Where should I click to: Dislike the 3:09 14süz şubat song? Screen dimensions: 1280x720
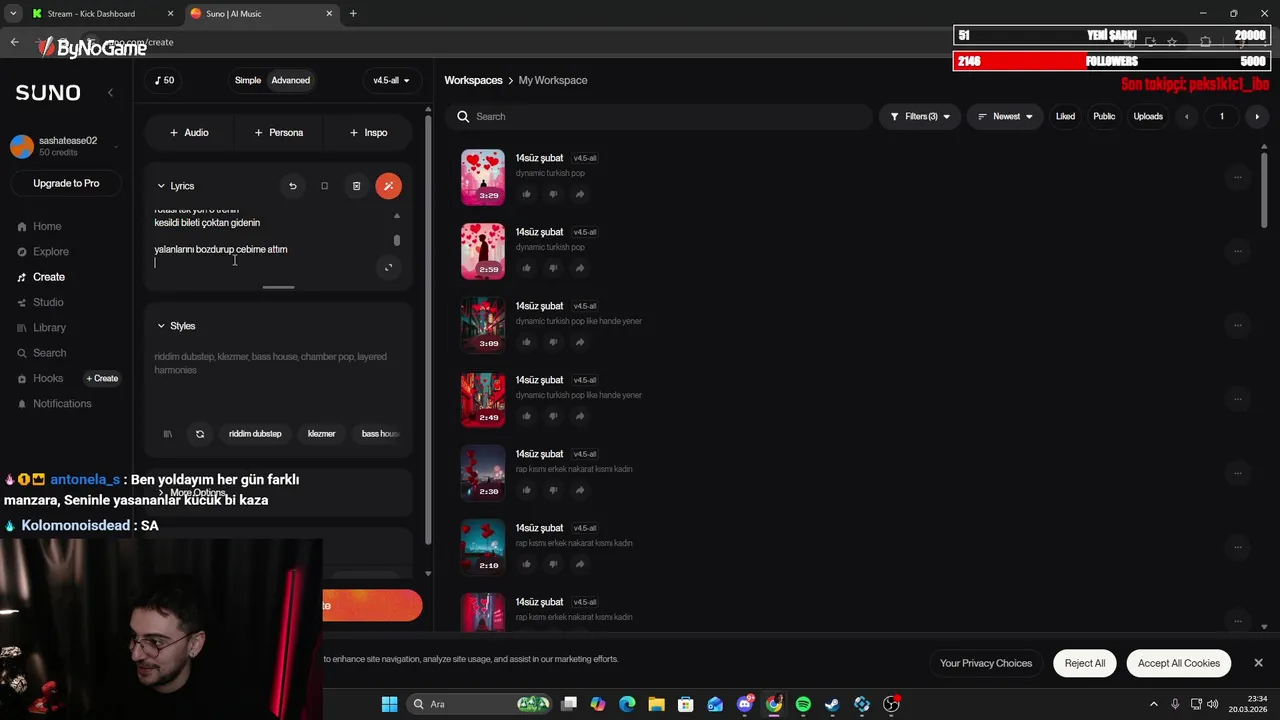pyautogui.click(x=553, y=342)
